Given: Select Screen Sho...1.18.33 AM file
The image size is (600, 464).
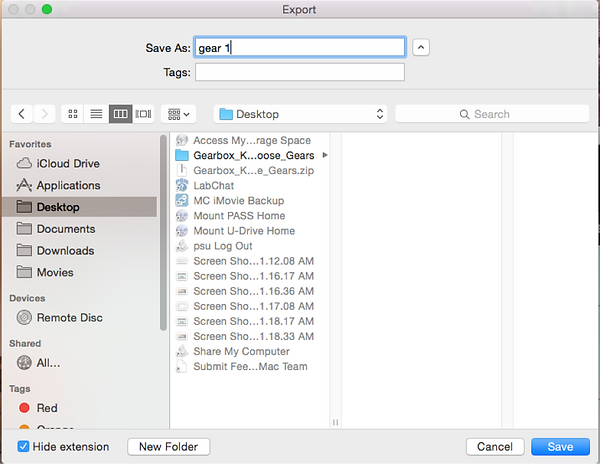Looking at the screenshot, I should 249,336.
